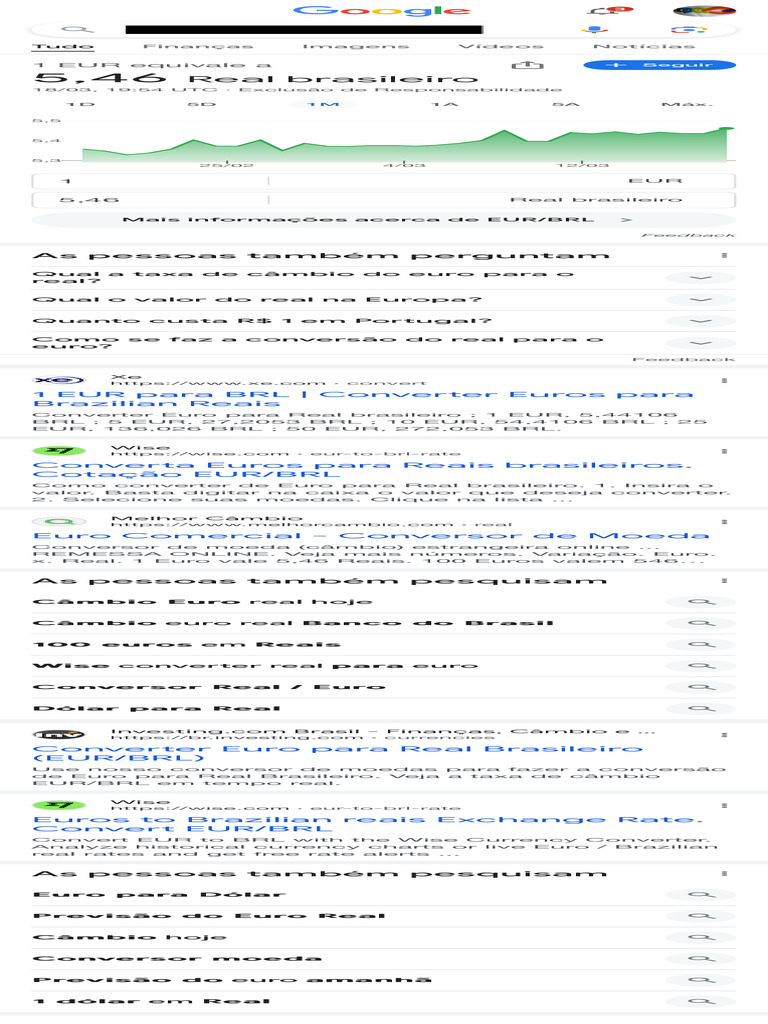This screenshot has width=768, height=1024.
Task: Open 'Euro Comercial - Conversor de Moeda' link
Action: coord(370,536)
